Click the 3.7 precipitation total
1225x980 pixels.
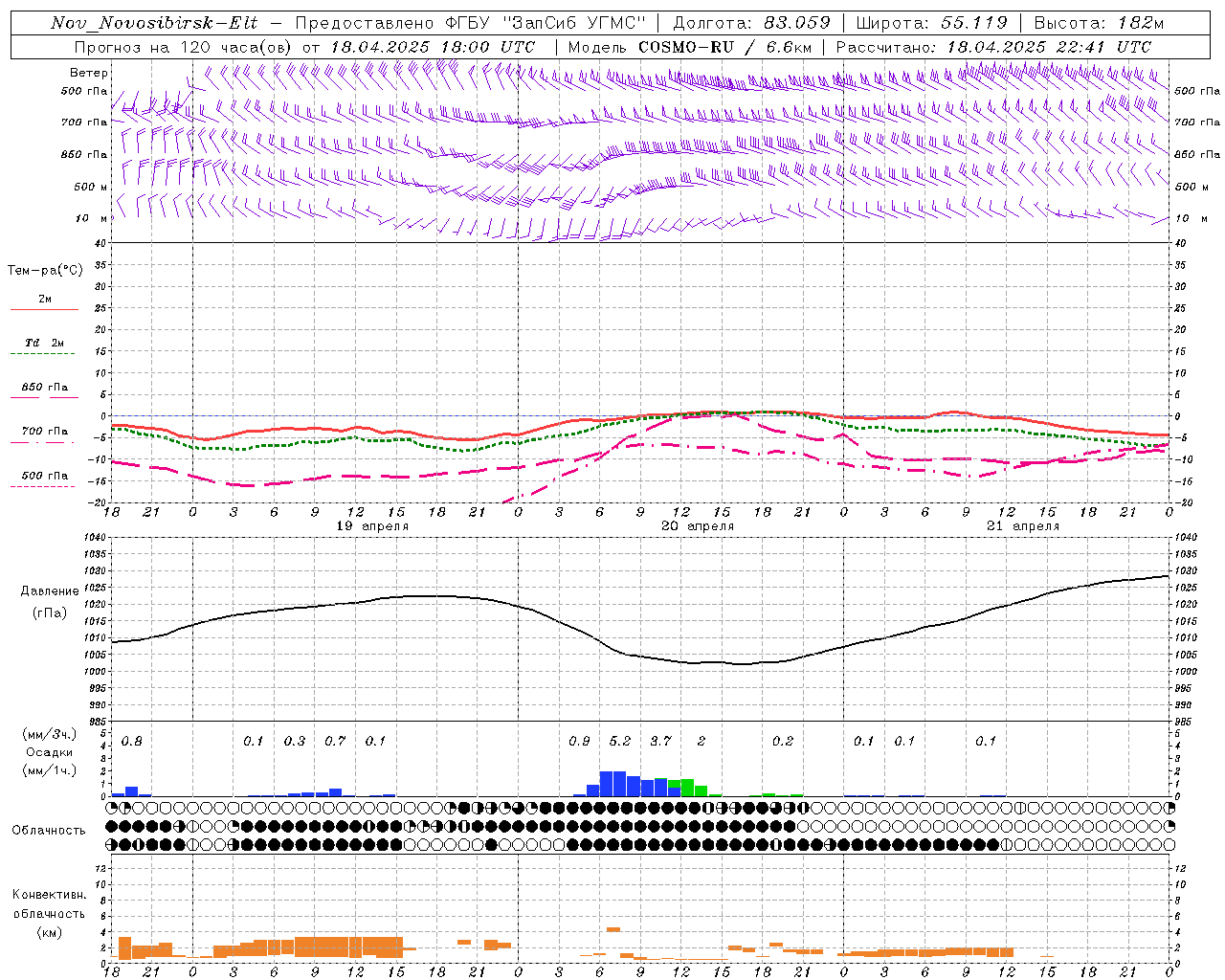(x=660, y=742)
